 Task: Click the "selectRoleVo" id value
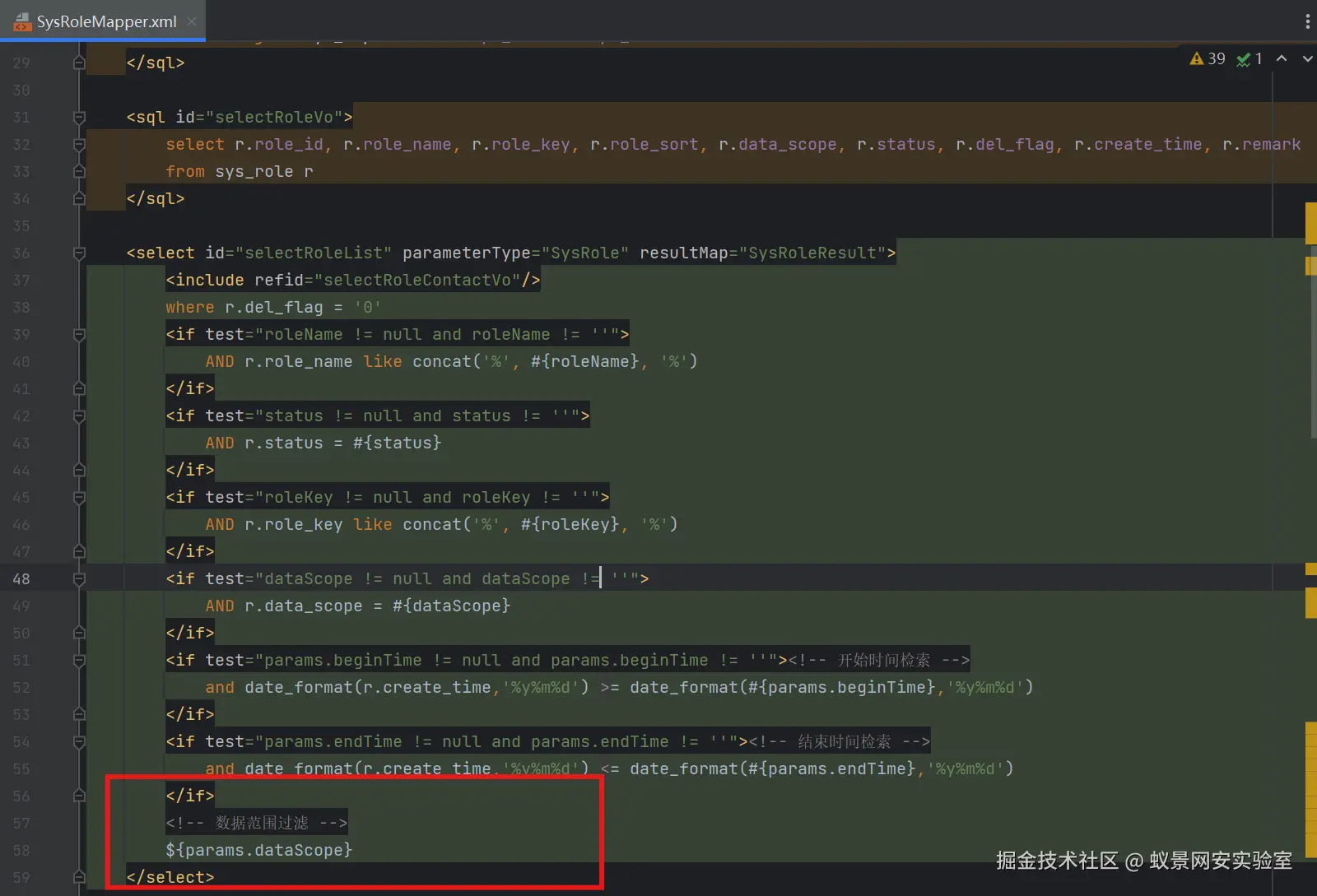[279, 118]
